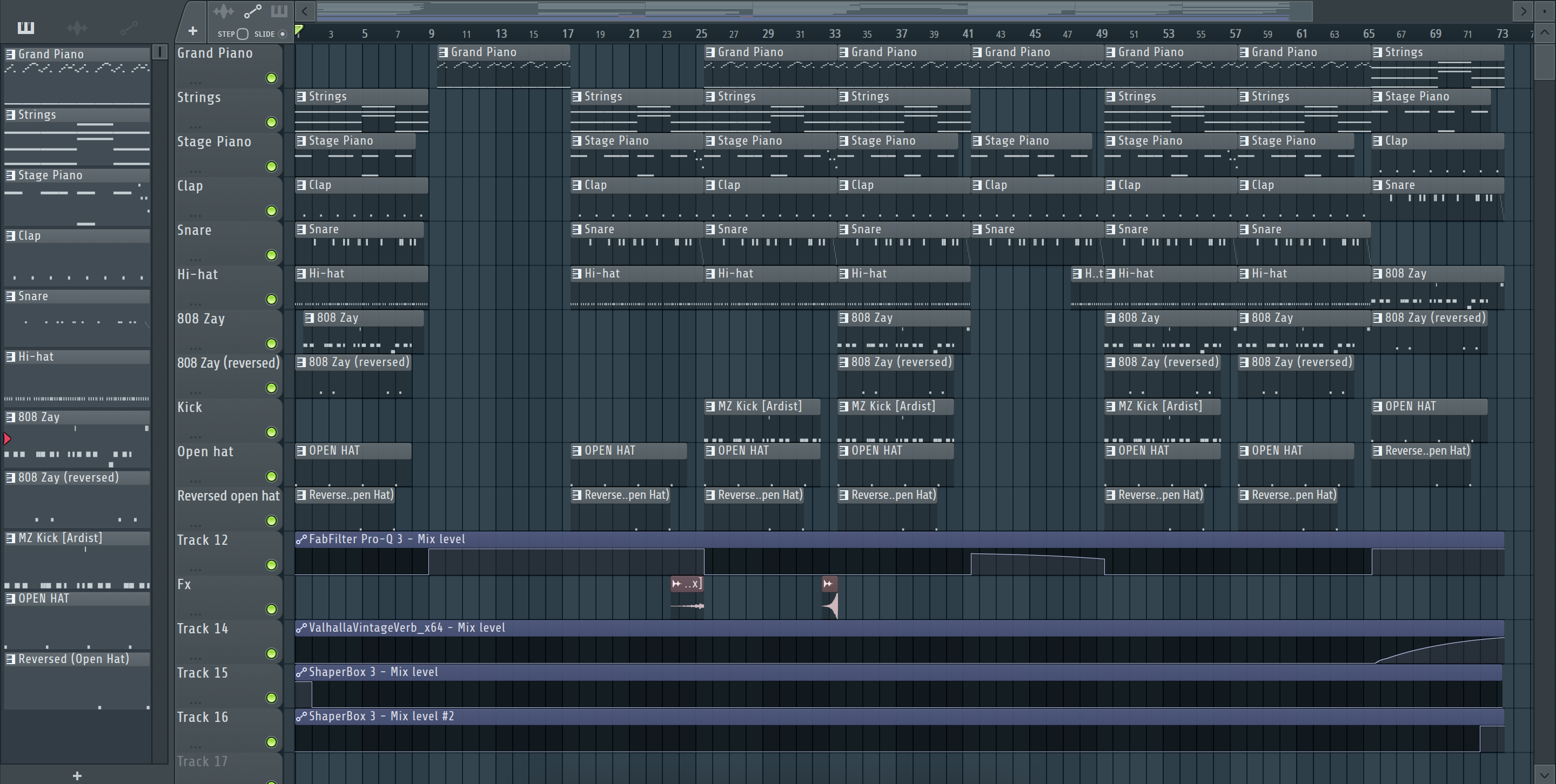This screenshot has height=784, width=1556.
Task: Open clip menu of OPEN HAT clip on Kick track
Action: 1377,406
